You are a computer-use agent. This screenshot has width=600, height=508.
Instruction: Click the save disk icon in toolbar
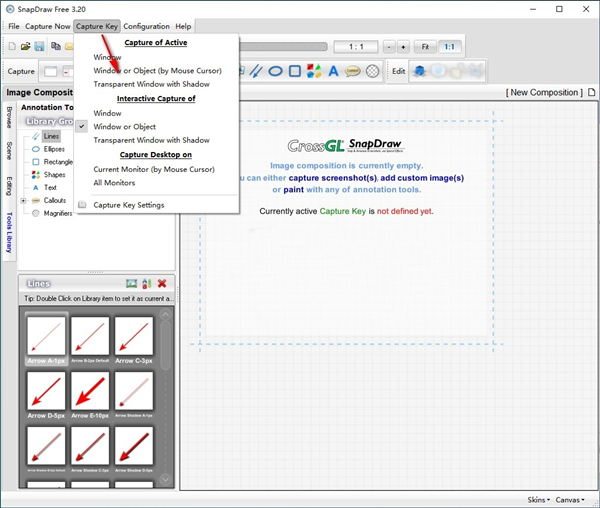[39, 47]
